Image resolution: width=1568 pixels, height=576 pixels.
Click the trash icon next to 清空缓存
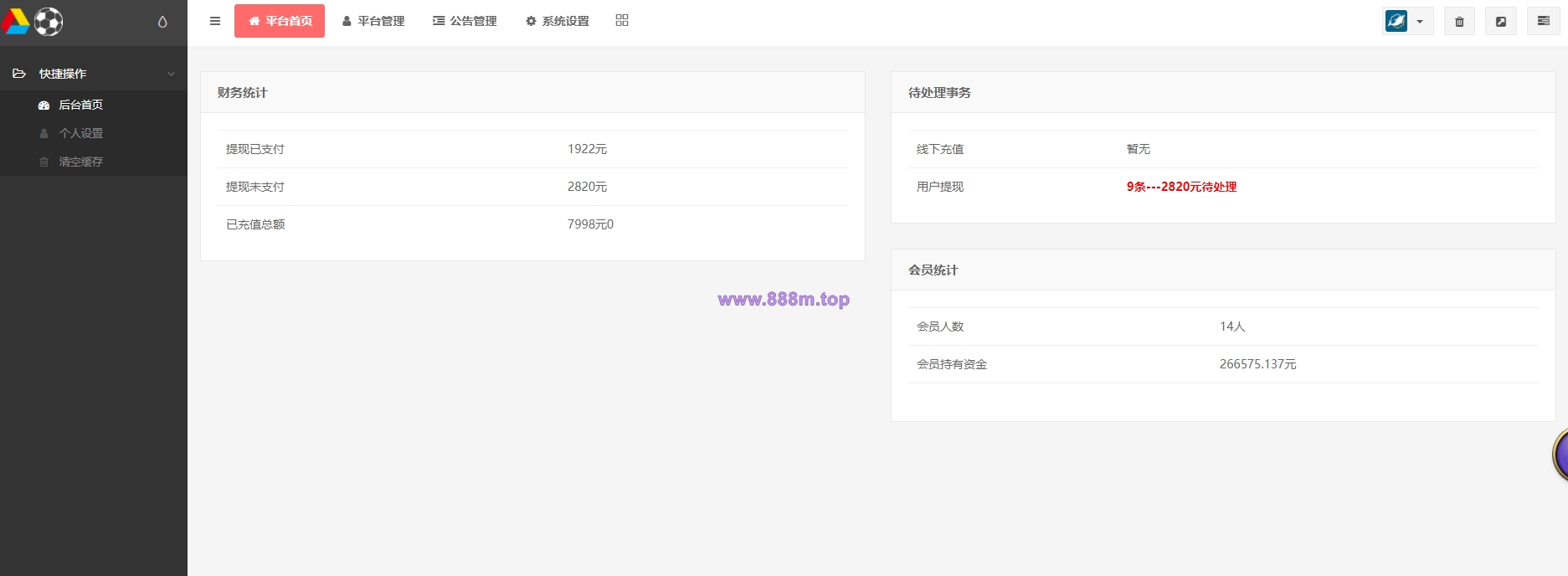[44, 162]
